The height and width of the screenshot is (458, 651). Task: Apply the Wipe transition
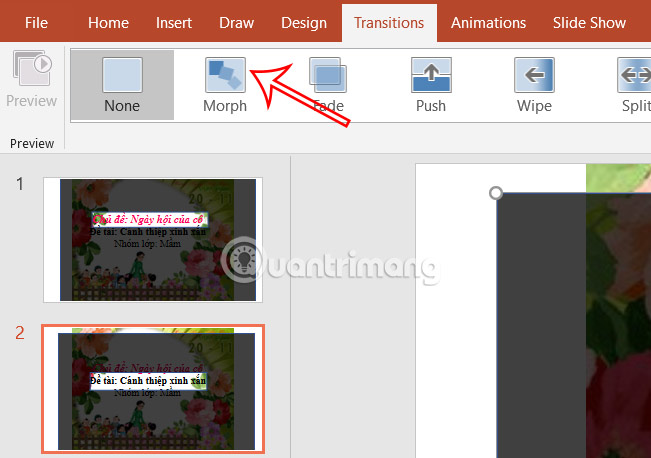(x=534, y=85)
